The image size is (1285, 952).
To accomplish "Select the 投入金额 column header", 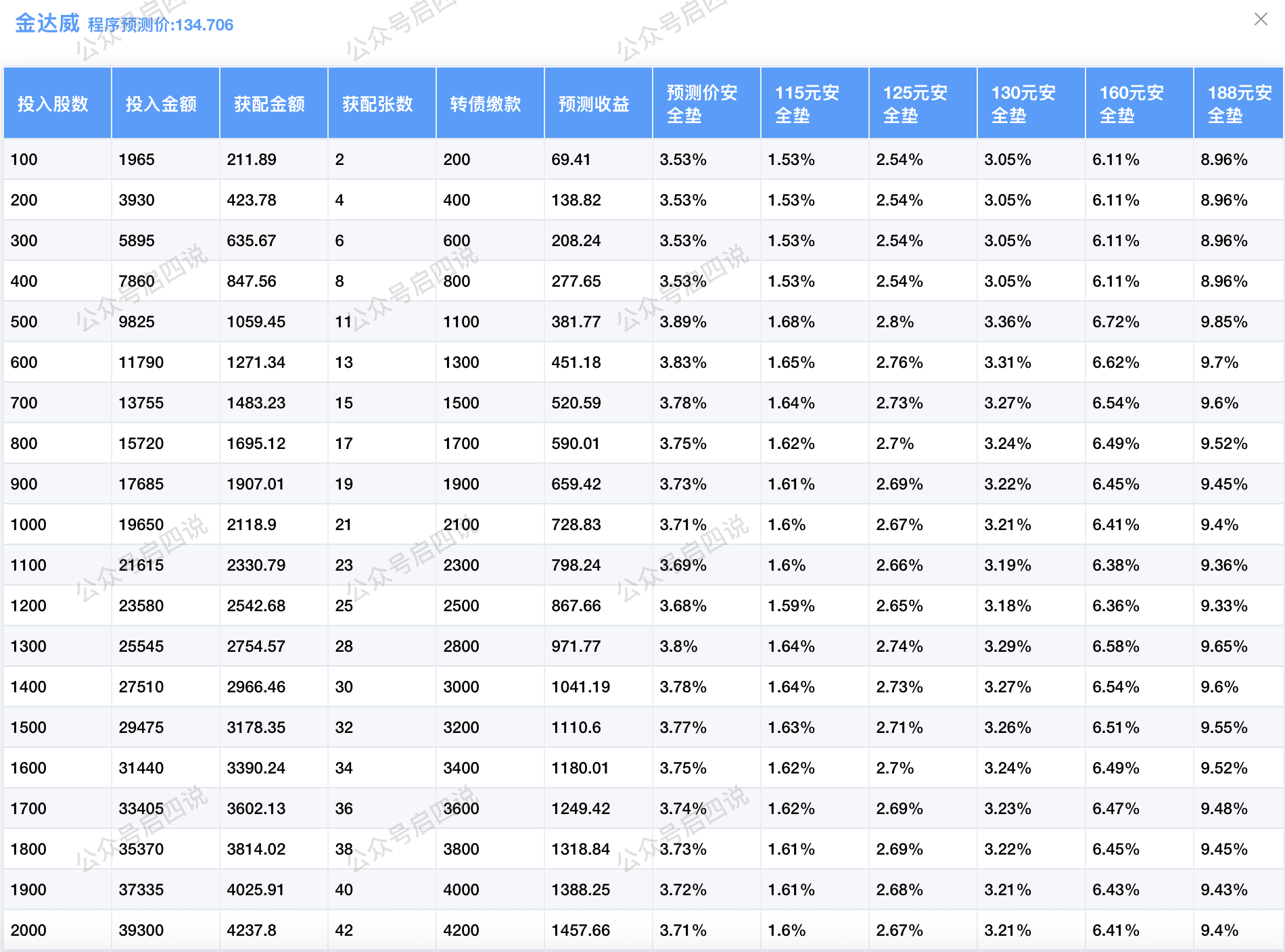I will [161, 104].
